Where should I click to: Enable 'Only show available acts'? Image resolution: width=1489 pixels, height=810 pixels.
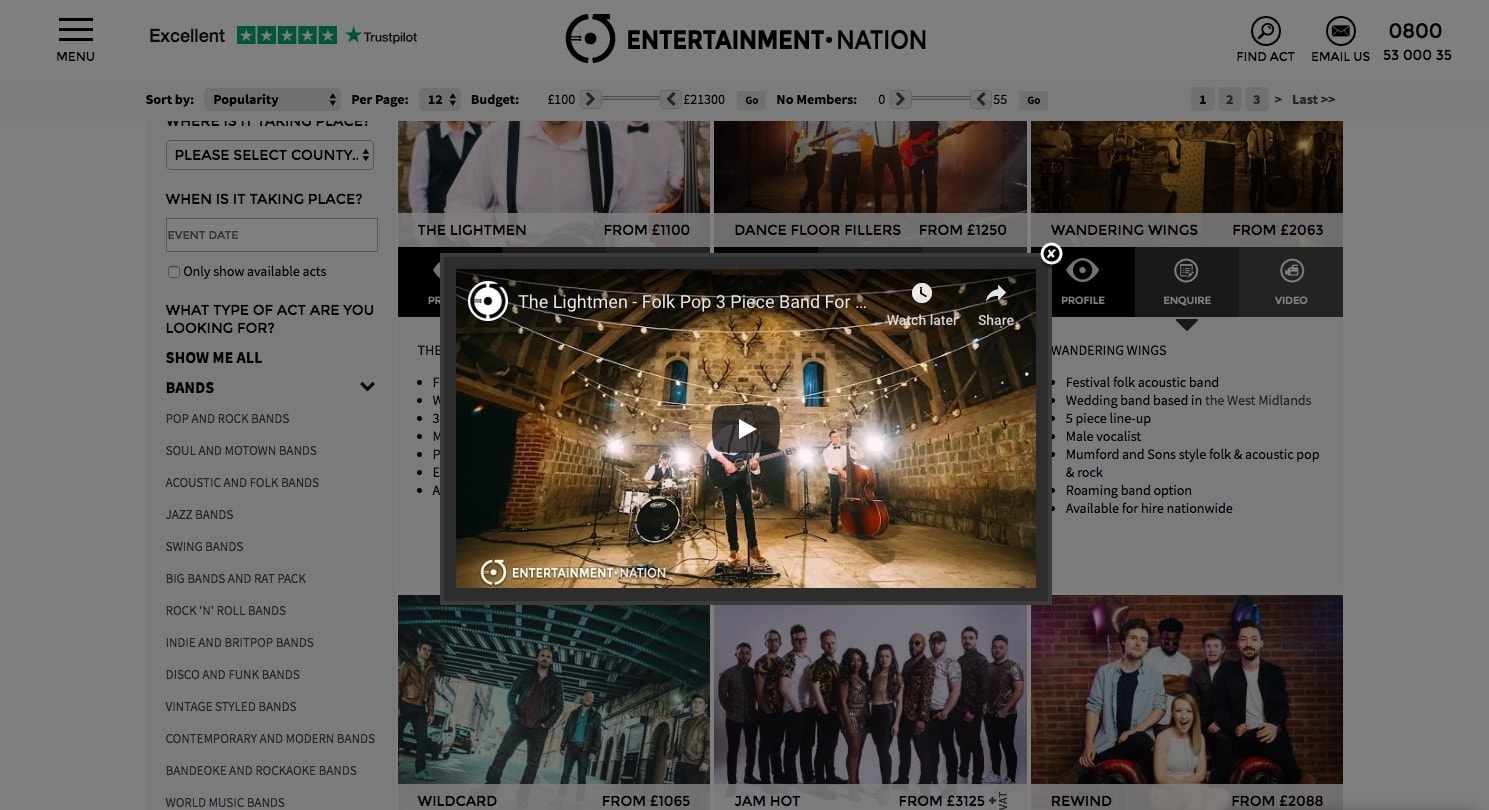[173, 271]
